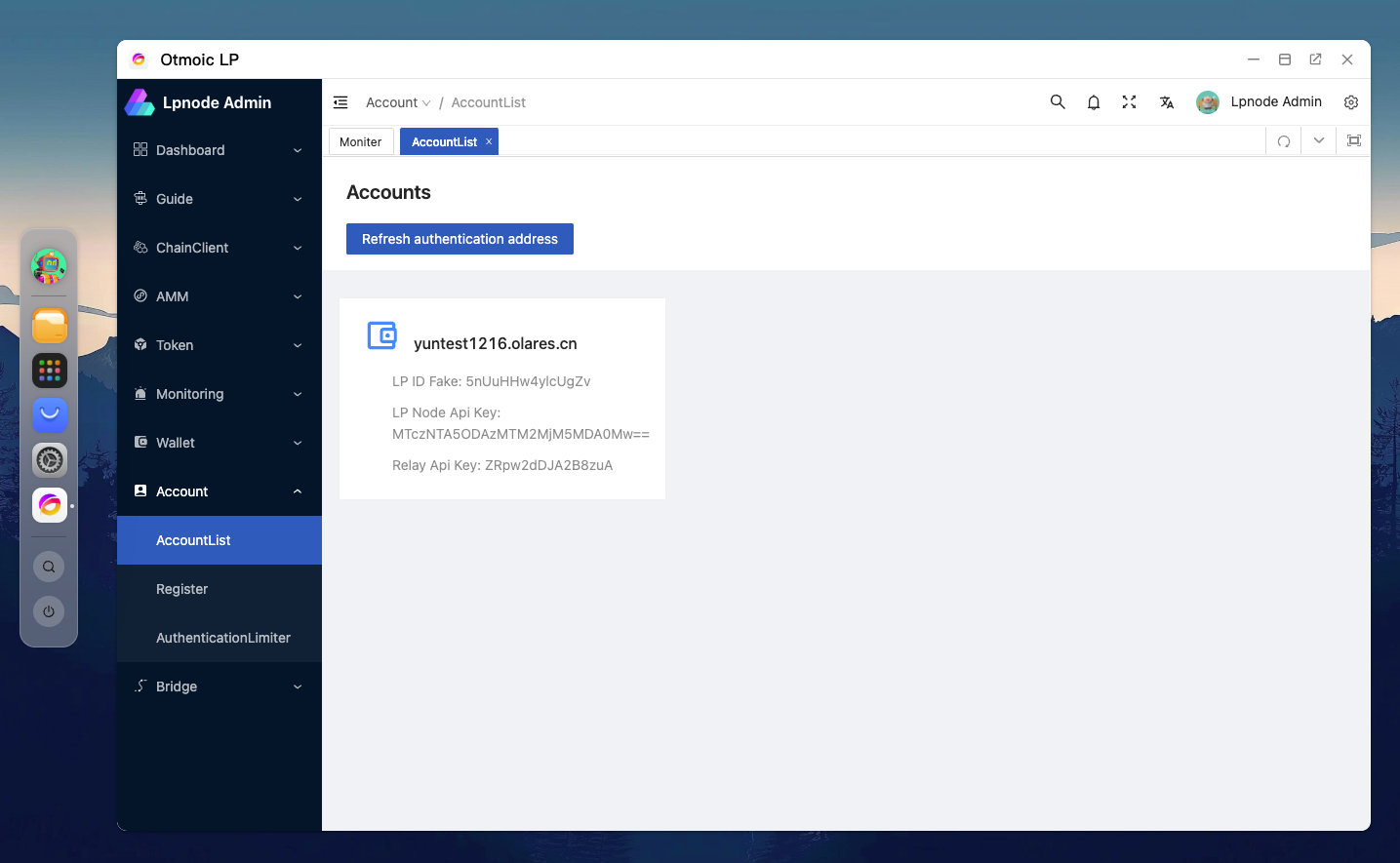
Task: Click the wallet icon on account card
Action: [381, 336]
